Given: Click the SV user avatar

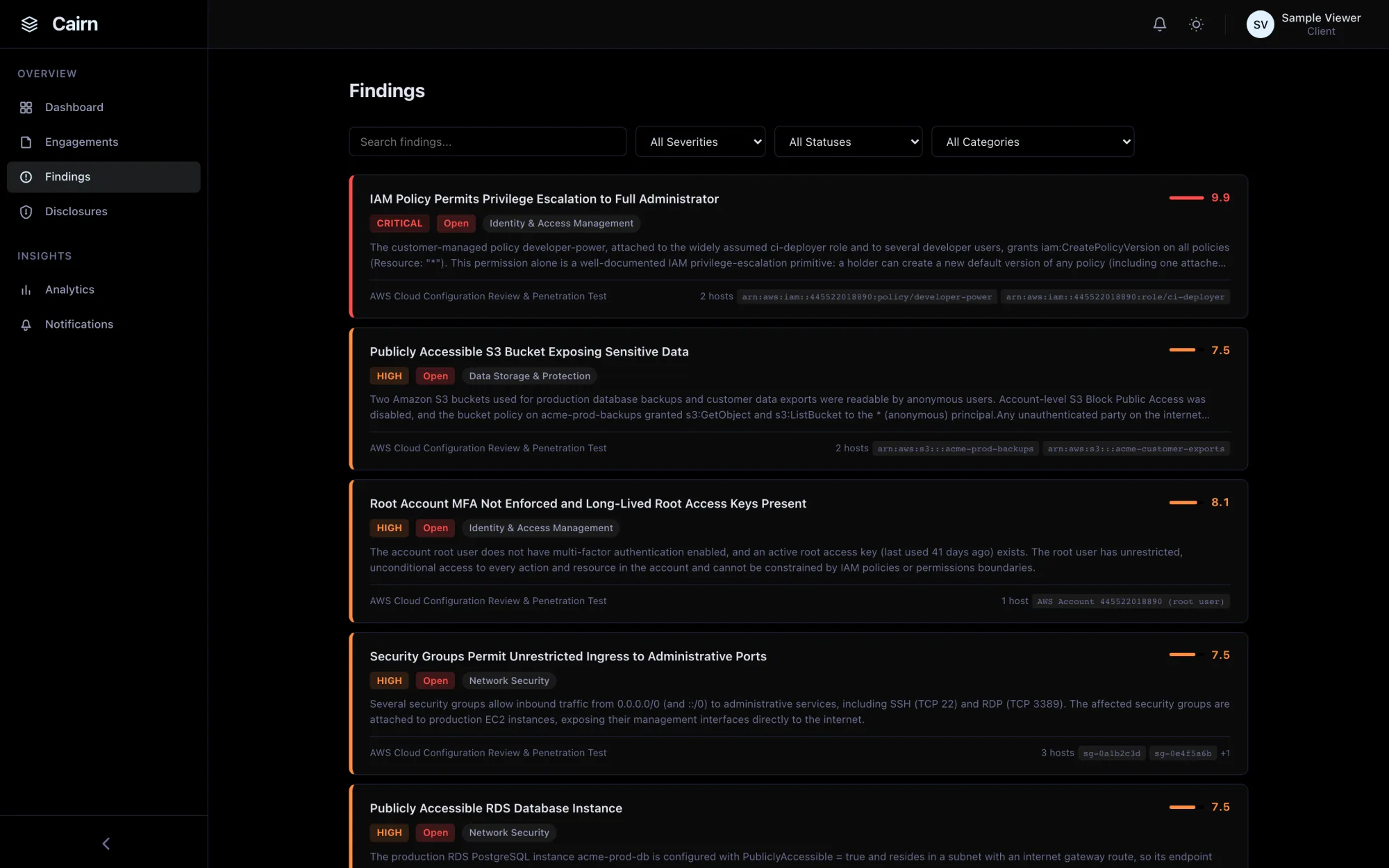Looking at the screenshot, I should (x=1261, y=24).
